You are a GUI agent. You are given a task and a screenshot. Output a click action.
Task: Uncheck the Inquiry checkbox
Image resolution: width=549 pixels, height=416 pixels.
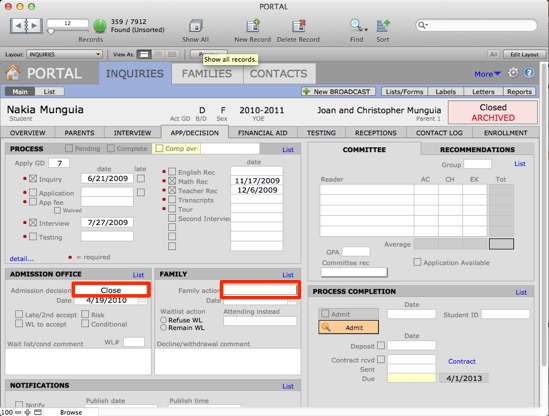coord(33,179)
